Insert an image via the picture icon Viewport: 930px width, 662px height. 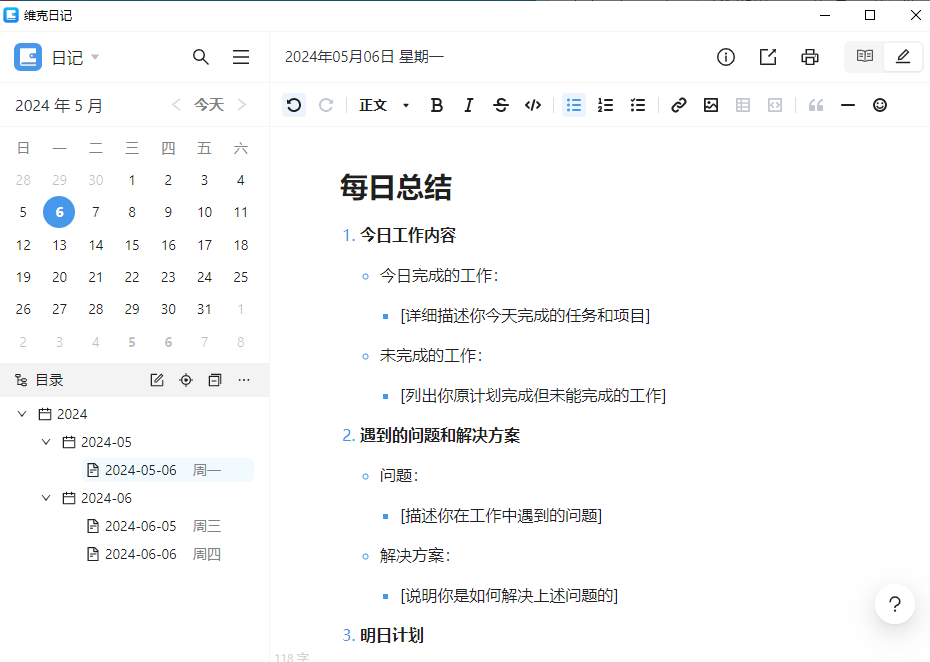click(711, 105)
